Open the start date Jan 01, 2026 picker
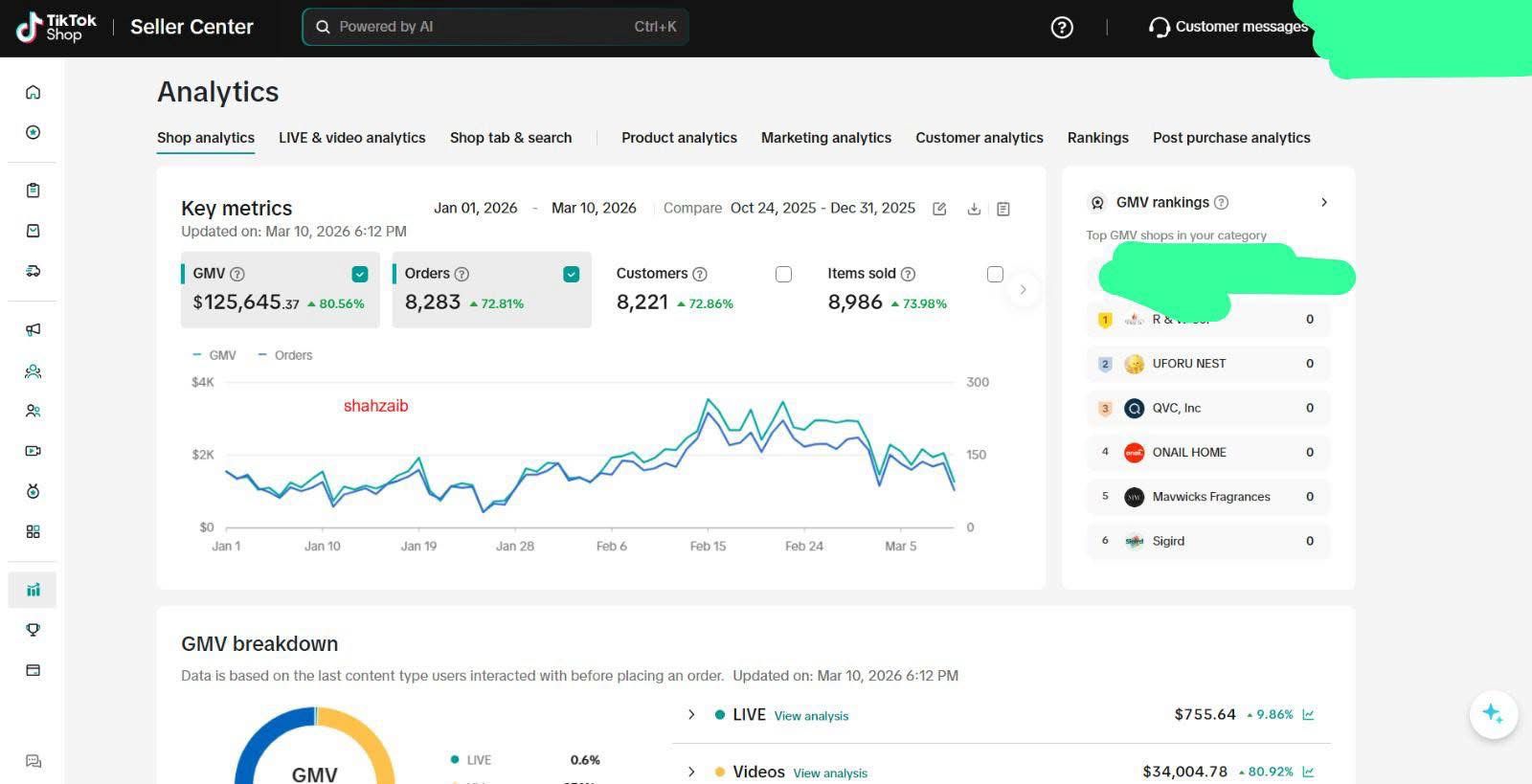 [x=475, y=208]
